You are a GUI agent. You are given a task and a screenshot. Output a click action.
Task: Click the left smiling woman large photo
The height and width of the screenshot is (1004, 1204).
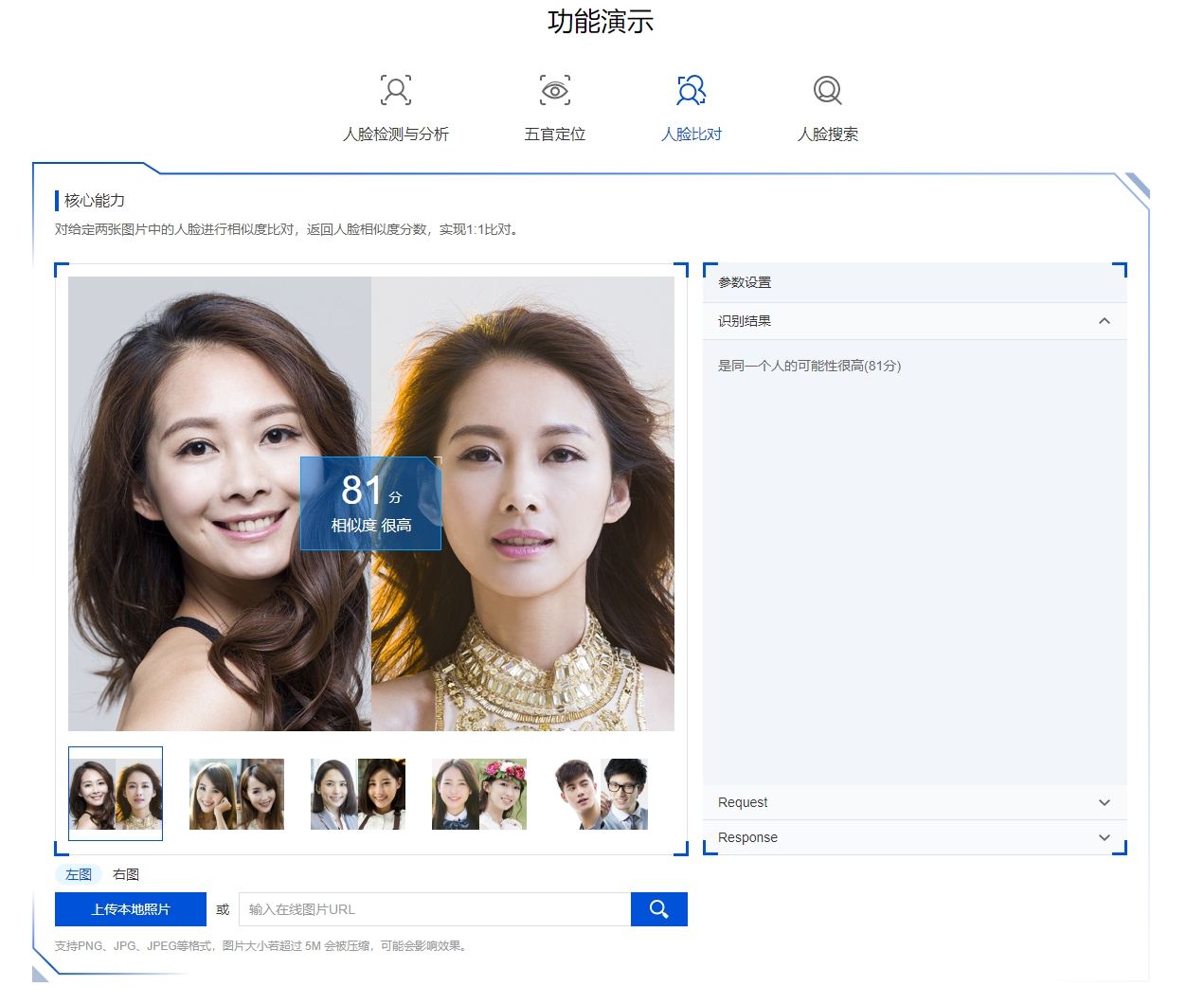click(x=220, y=504)
